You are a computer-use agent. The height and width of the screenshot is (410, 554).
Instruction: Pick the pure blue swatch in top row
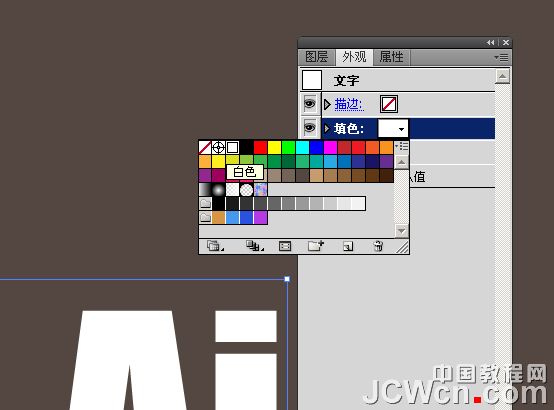tap(316, 147)
